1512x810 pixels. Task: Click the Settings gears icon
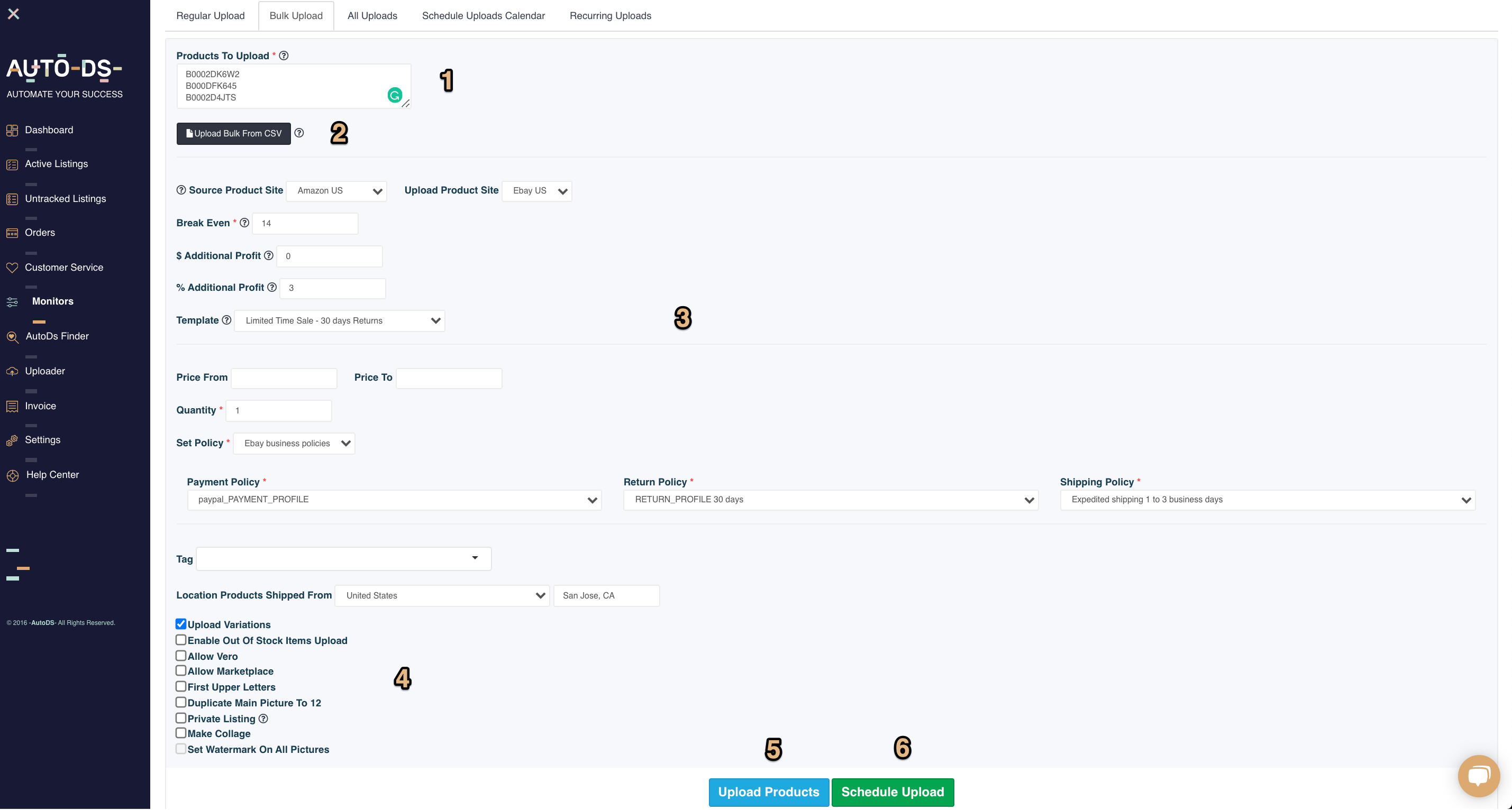click(x=12, y=440)
